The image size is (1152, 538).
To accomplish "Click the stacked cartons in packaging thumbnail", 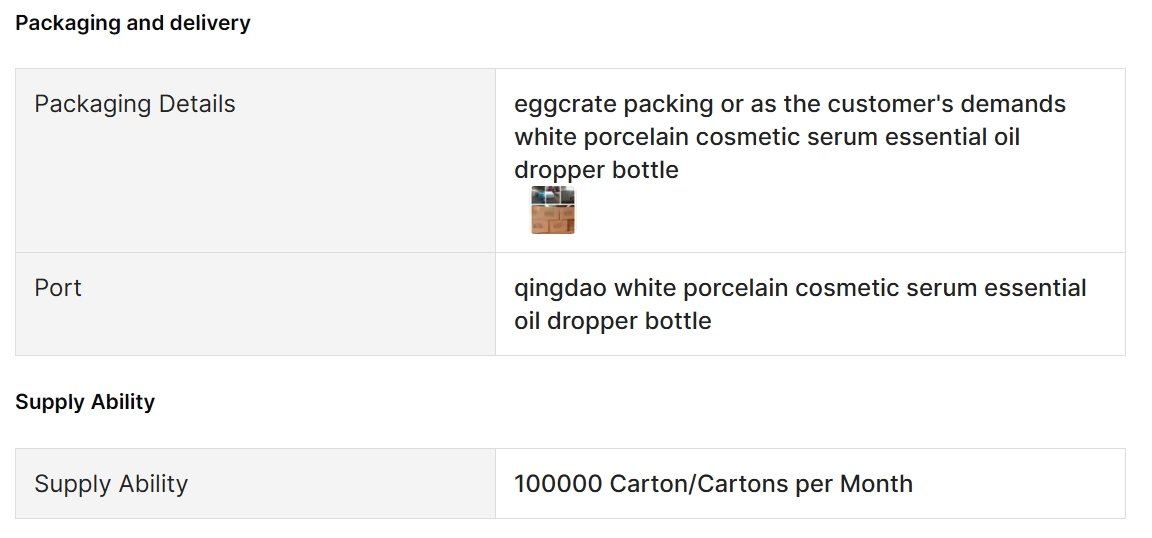I will click(x=552, y=219).
